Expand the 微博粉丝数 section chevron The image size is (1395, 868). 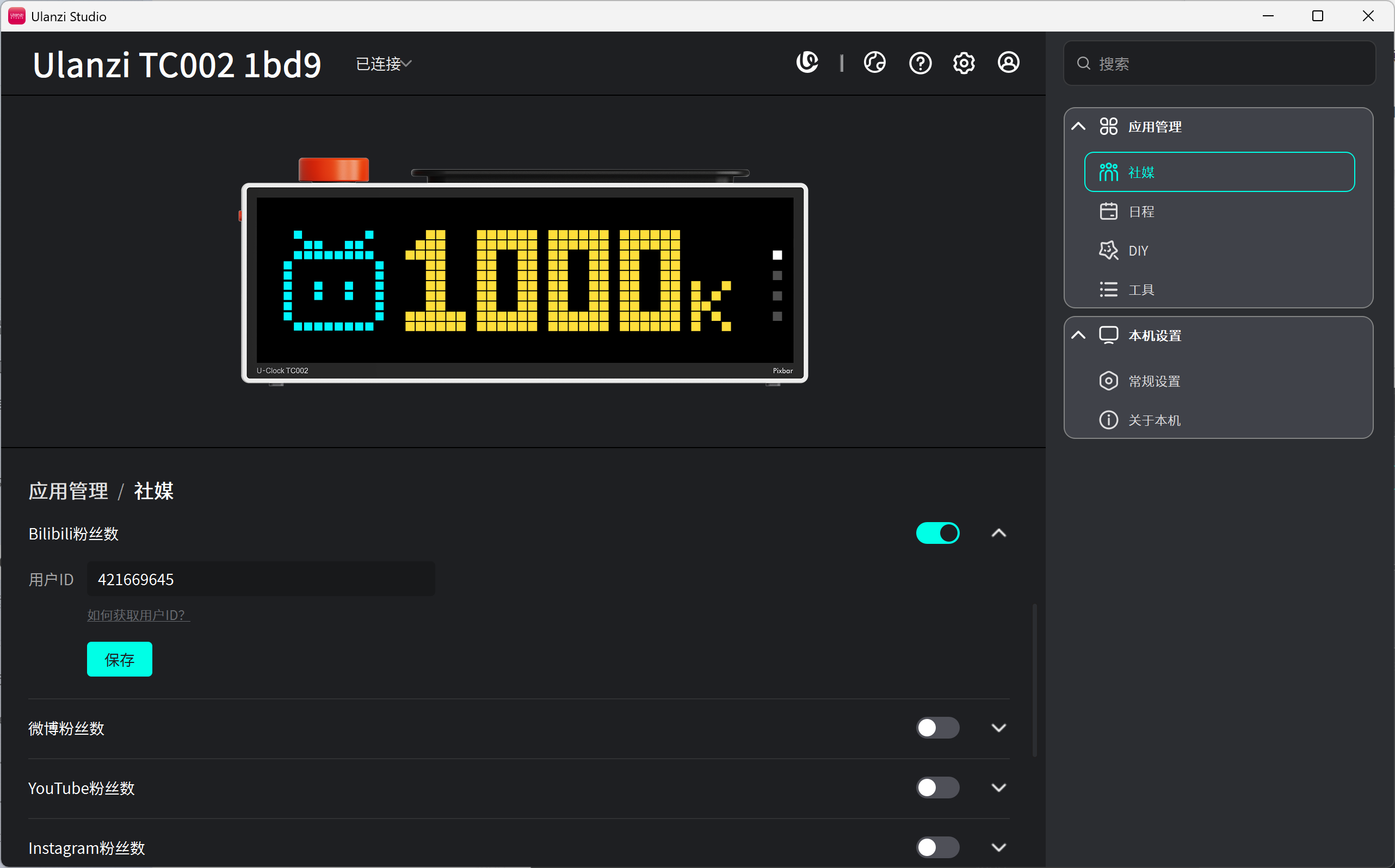pos(999,727)
